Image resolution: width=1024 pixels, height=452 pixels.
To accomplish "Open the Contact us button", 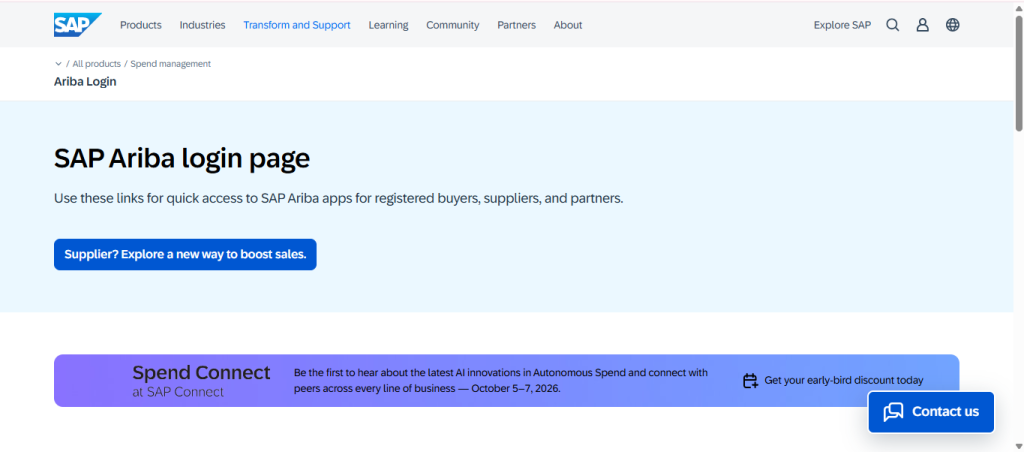I will (931, 412).
